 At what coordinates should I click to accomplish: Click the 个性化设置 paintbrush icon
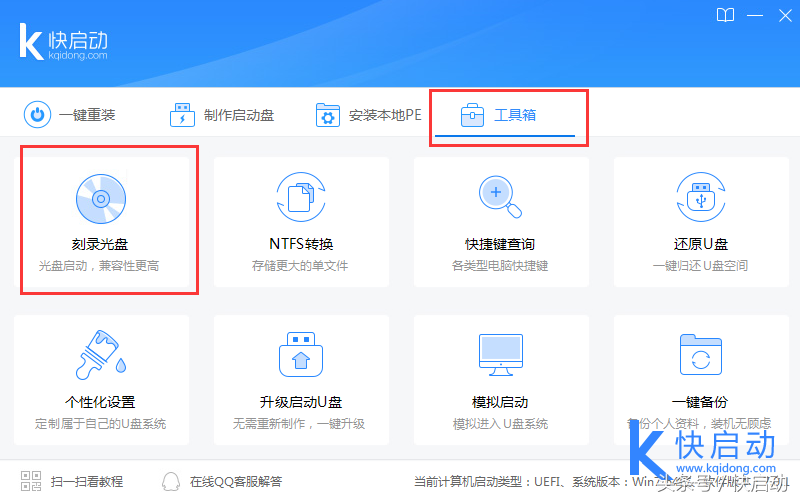click(x=101, y=355)
